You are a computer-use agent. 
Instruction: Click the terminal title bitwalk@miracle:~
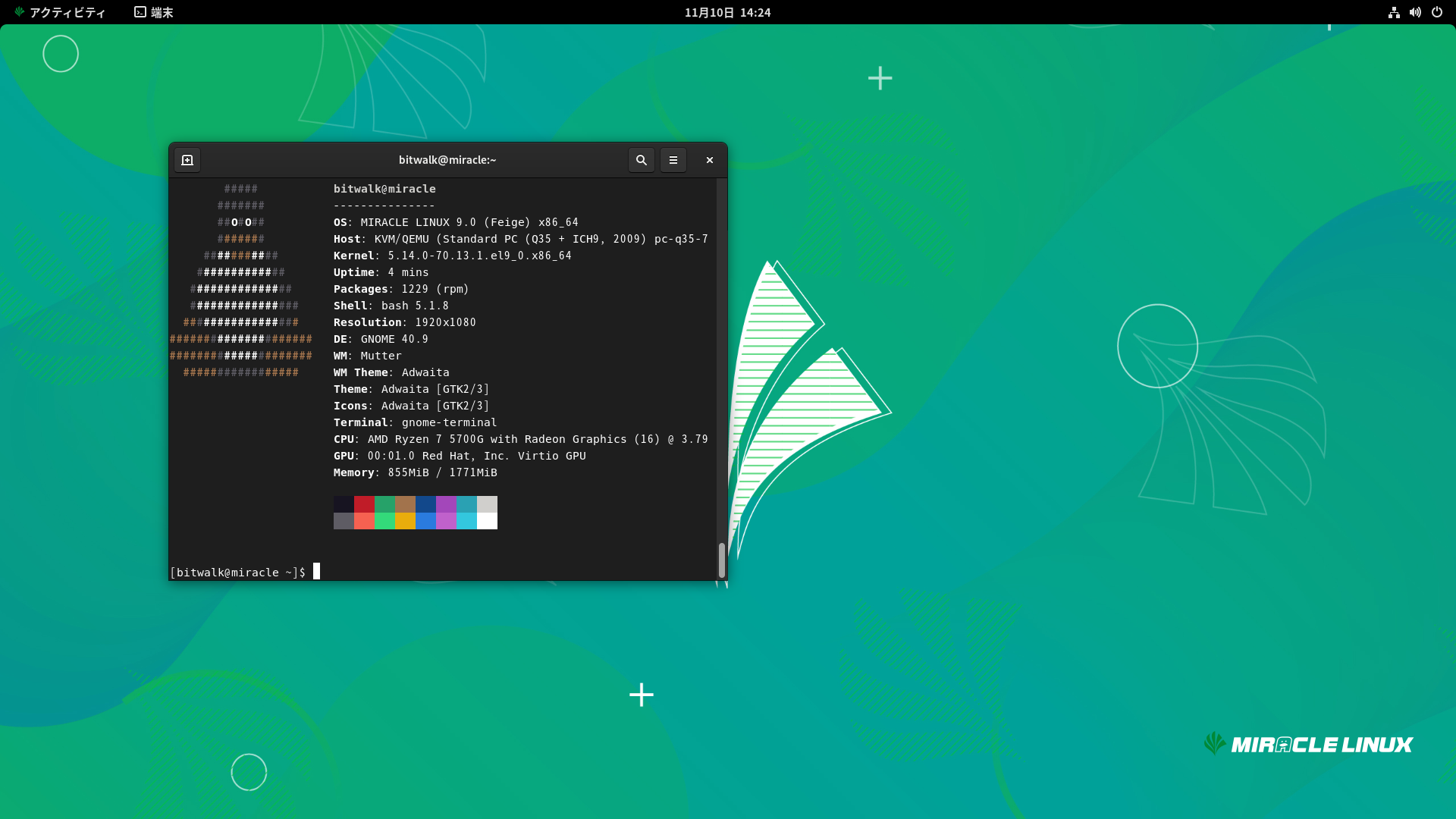pyautogui.click(x=447, y=160)
